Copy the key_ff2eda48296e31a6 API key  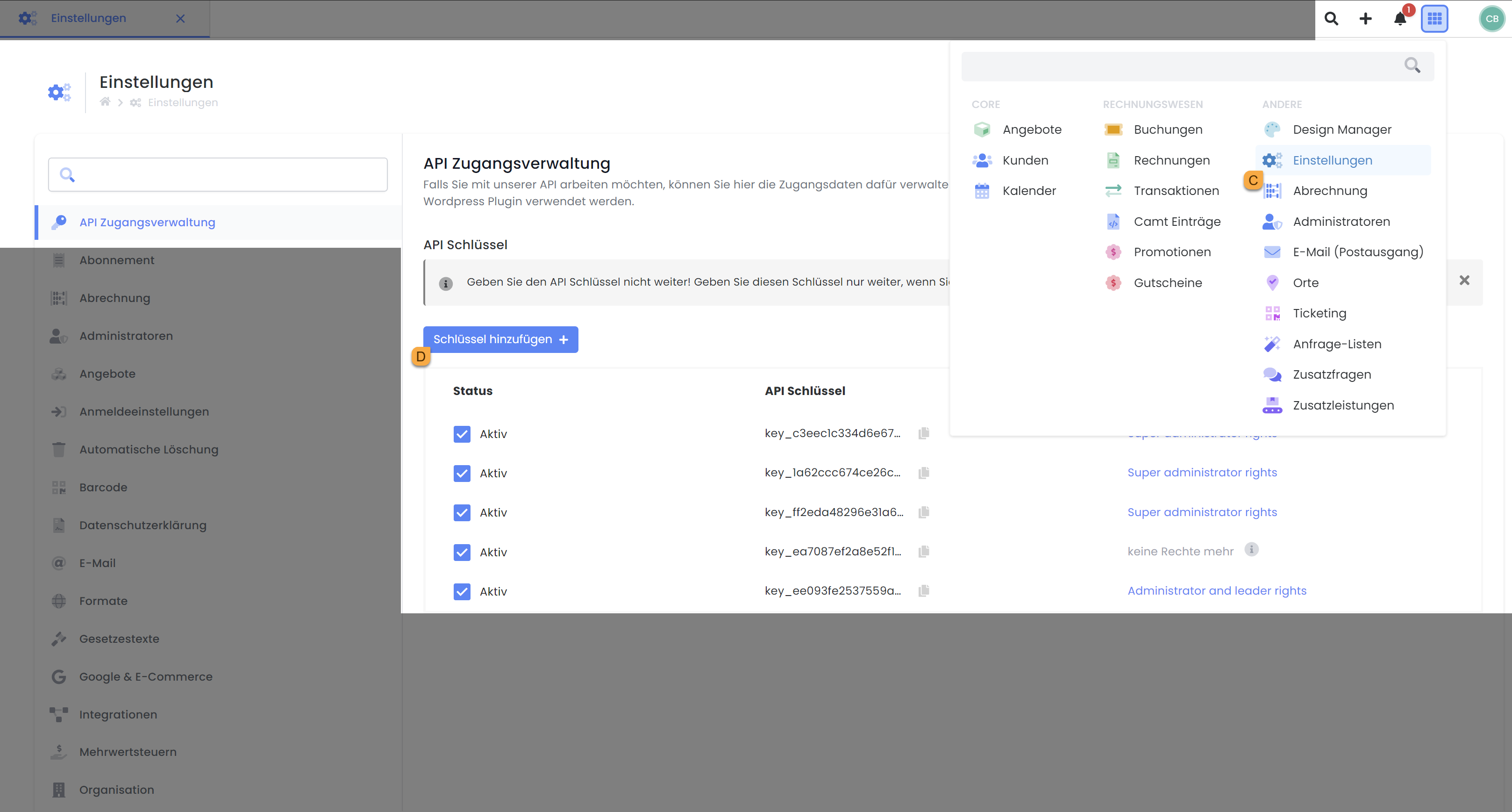coord(923,512)
